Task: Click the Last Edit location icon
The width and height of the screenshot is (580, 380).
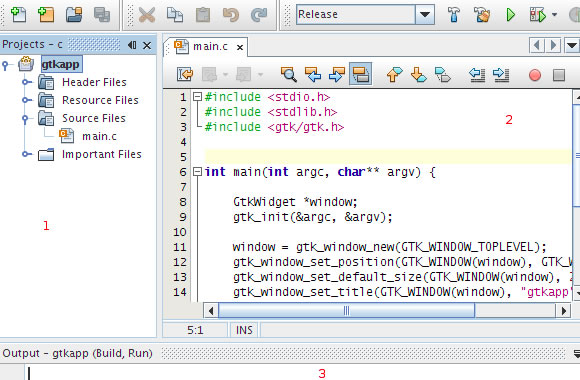Action: [x=185, y=74]
